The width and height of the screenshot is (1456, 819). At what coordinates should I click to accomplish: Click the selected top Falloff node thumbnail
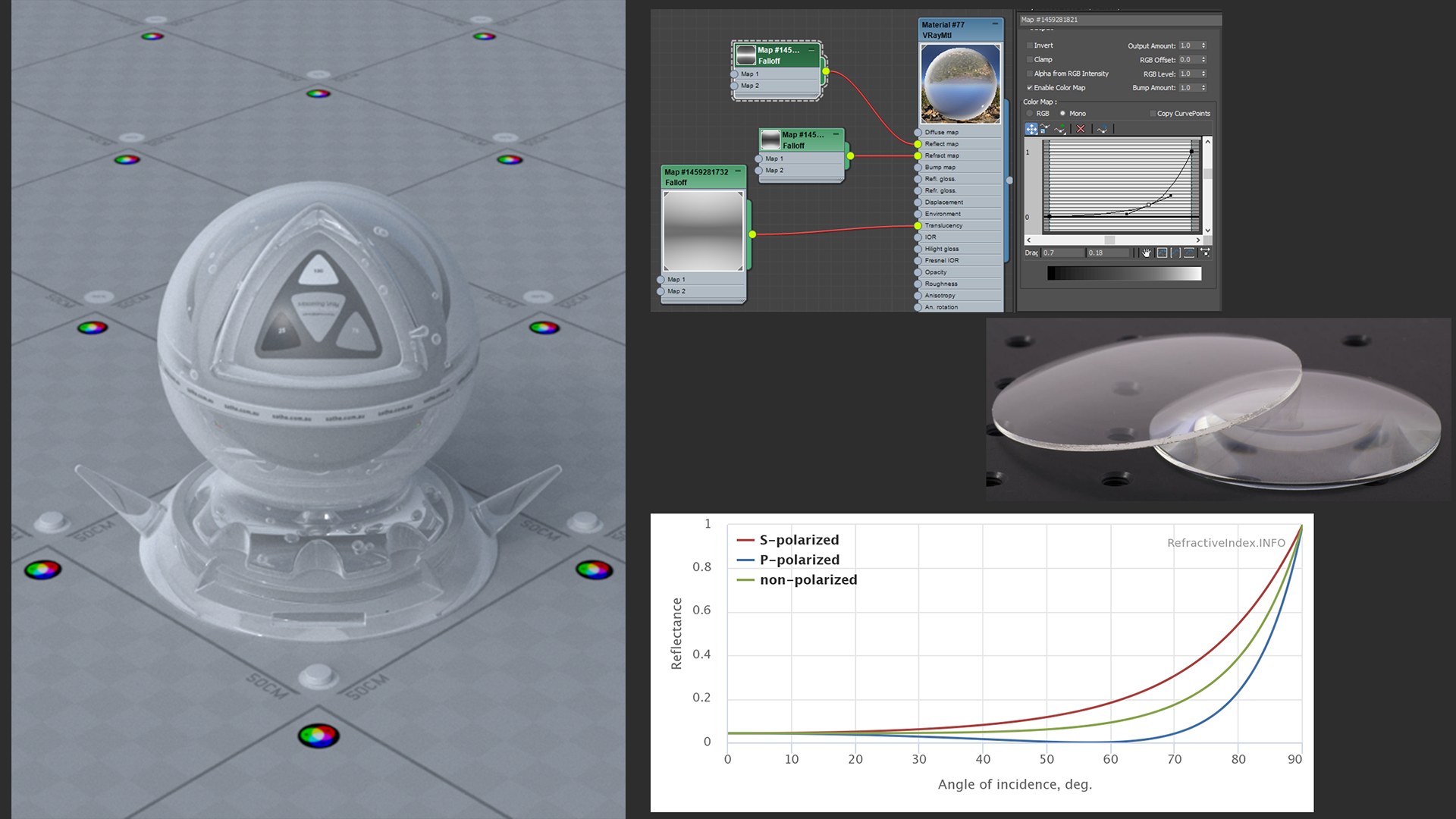[x=746, y=55]
